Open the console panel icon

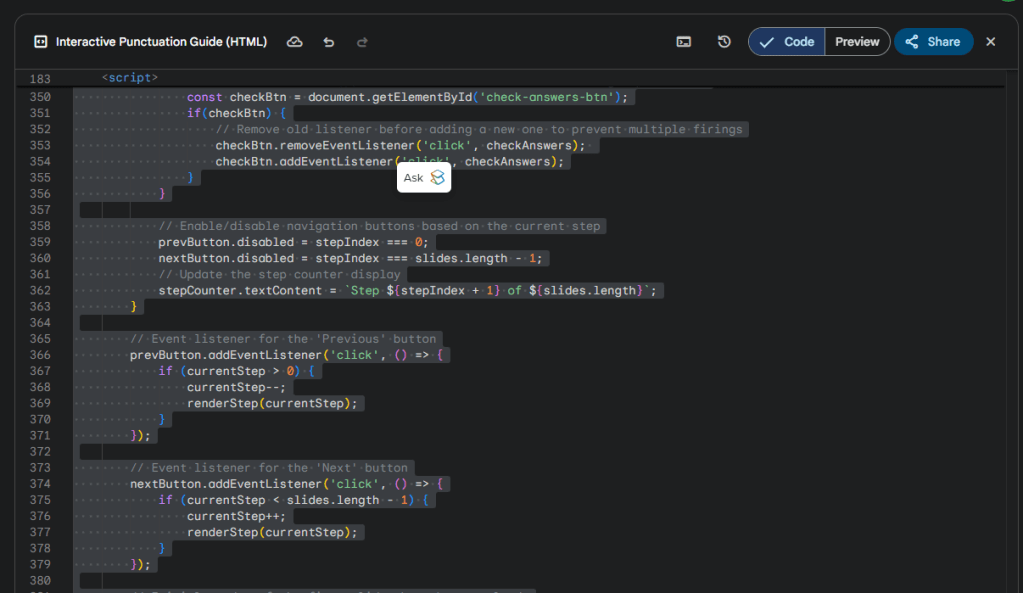(x=684, y=42)
